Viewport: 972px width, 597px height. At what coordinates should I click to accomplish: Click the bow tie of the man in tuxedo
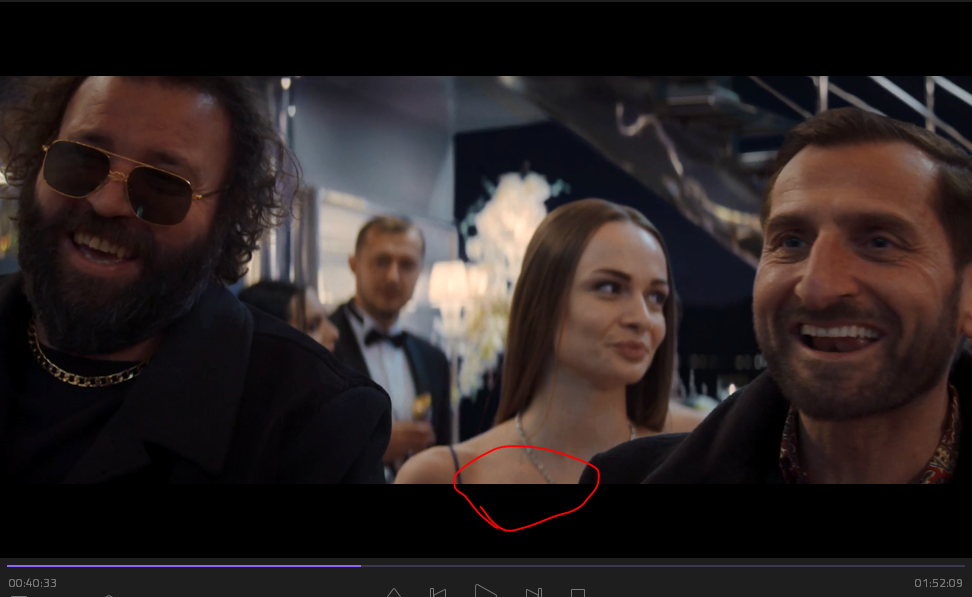385,338
